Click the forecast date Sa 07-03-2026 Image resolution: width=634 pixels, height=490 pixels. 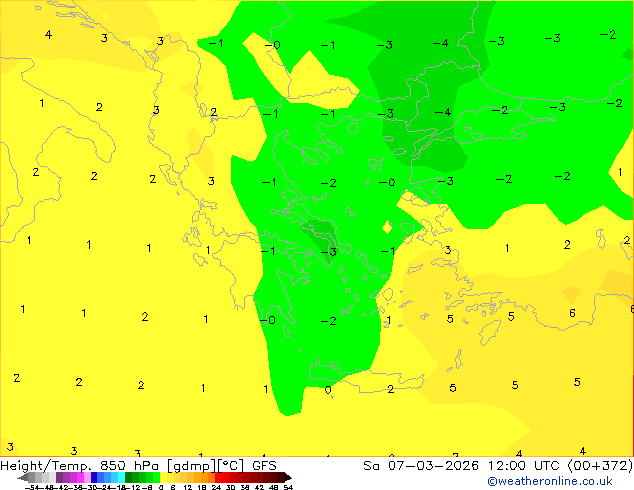(421, 466)
